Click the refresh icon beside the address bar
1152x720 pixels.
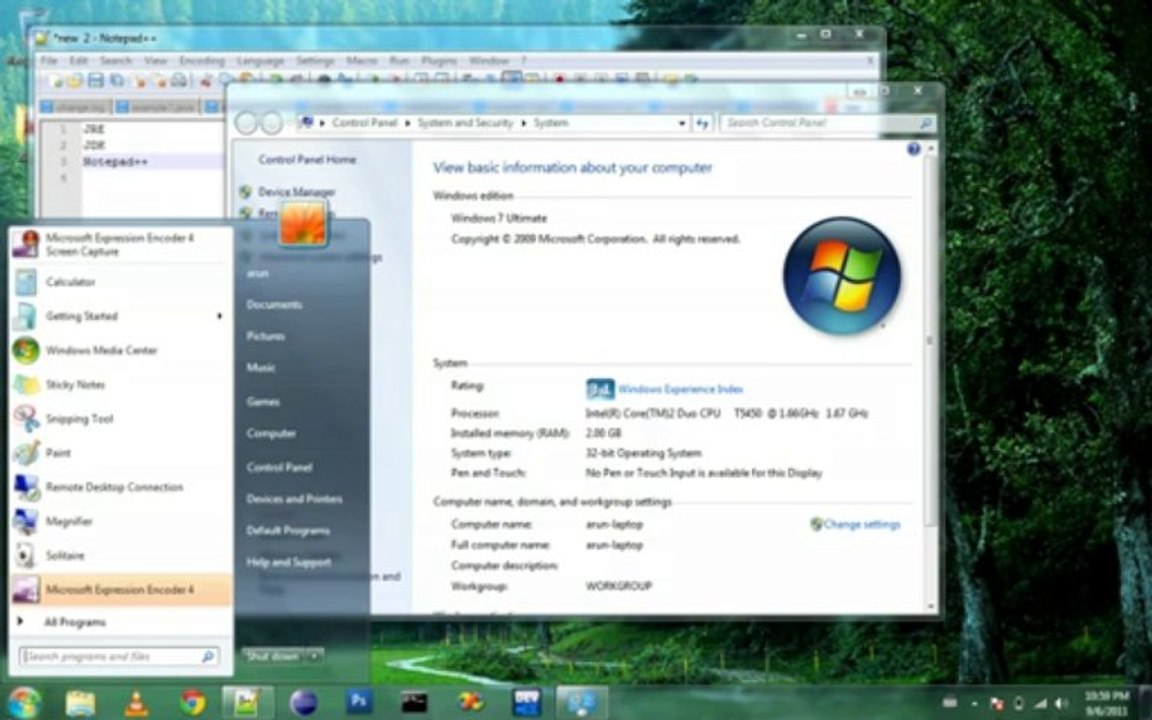(702, 123)
